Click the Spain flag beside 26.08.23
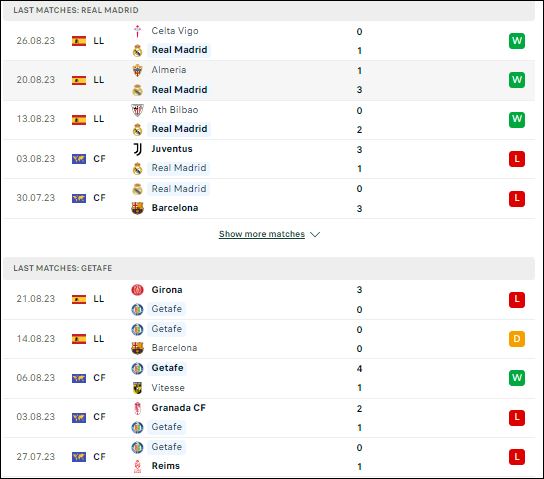544x479 pixels. (x=79, y=41)
